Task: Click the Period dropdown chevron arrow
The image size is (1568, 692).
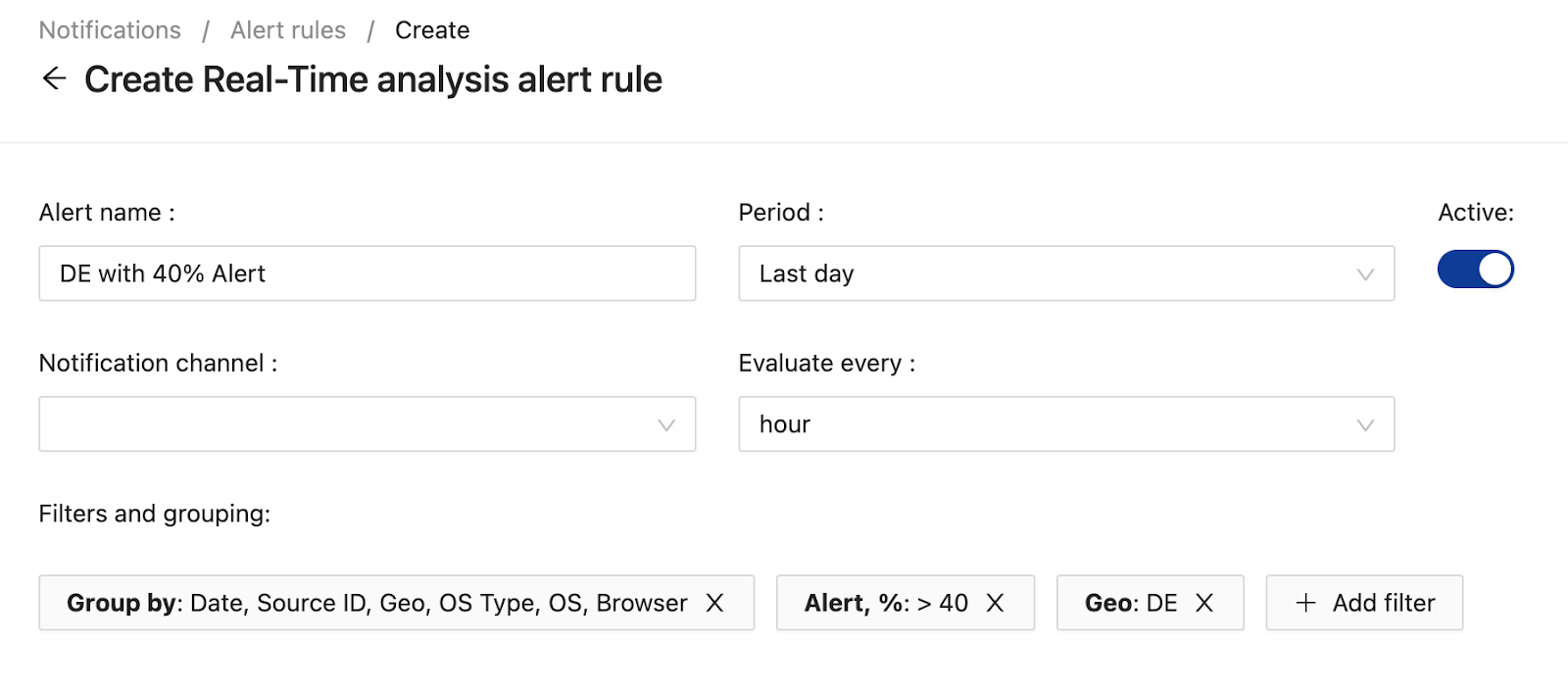Action: tap(1365, 274)
